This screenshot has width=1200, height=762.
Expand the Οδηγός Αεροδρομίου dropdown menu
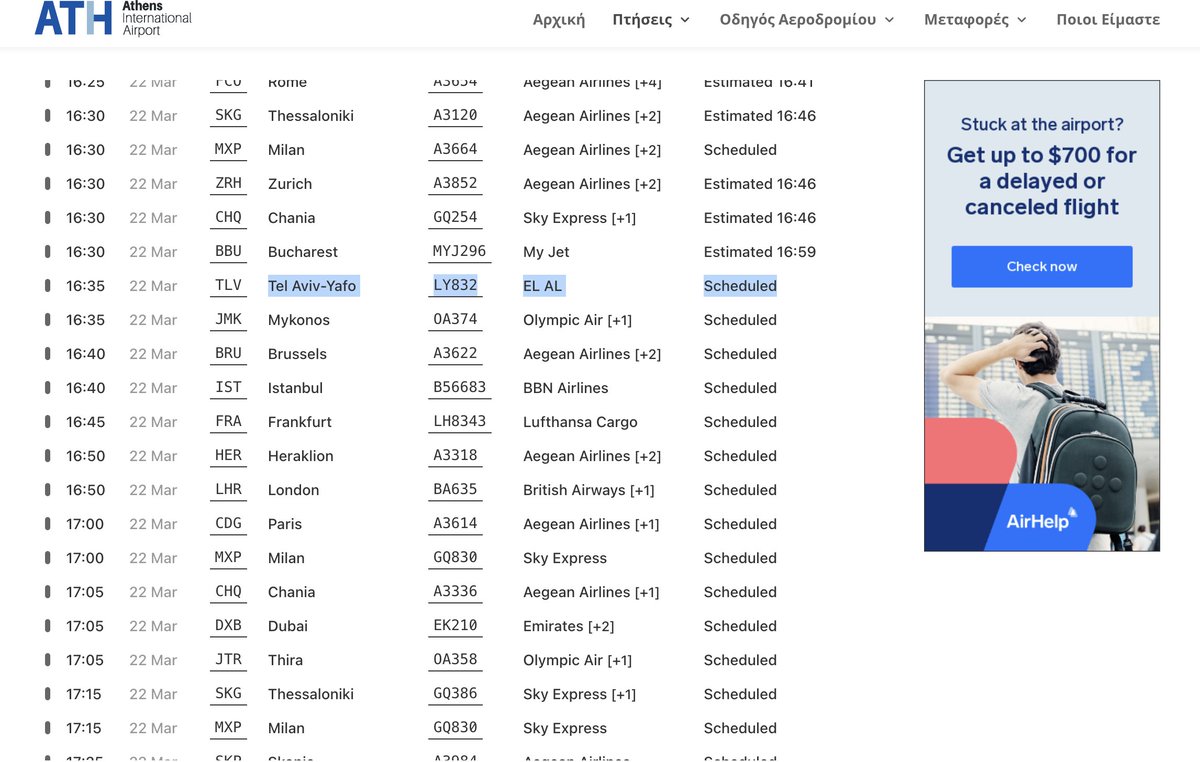807,19
